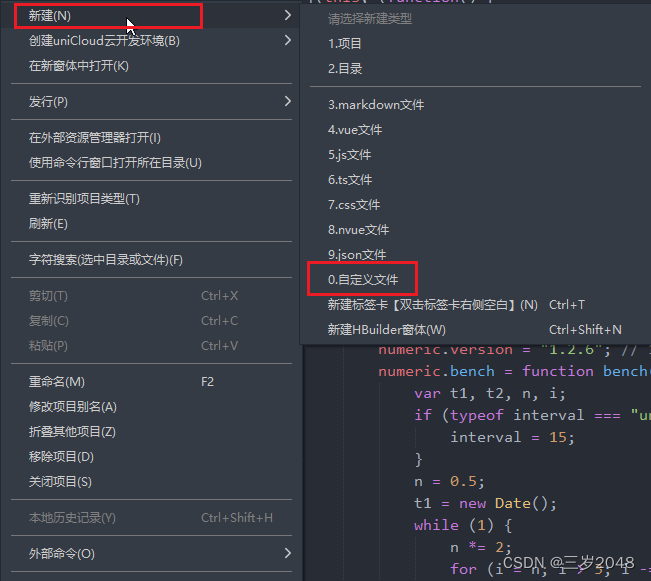Click the disabled 复制(C) entry
The height and width of the screenshot is (581, 651).
pyautogui.click(x=151, y=321)
